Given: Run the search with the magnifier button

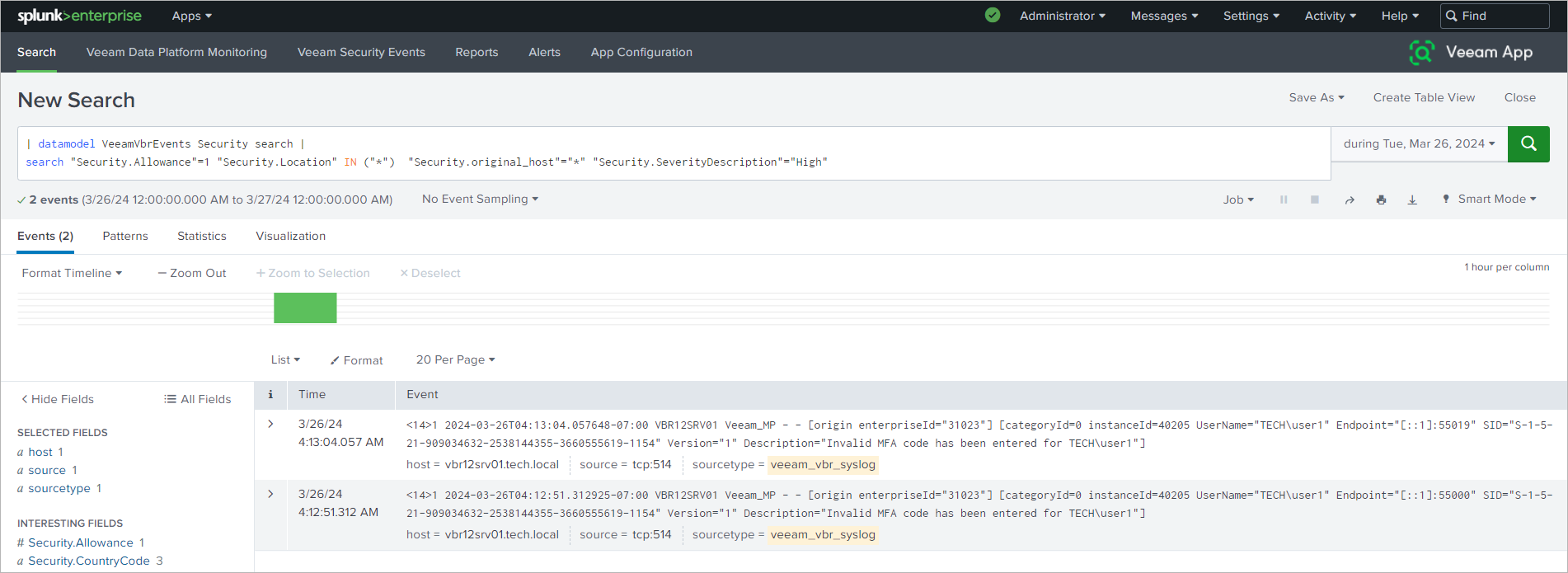Looking at the screenshot, I should click(1528, 144).
